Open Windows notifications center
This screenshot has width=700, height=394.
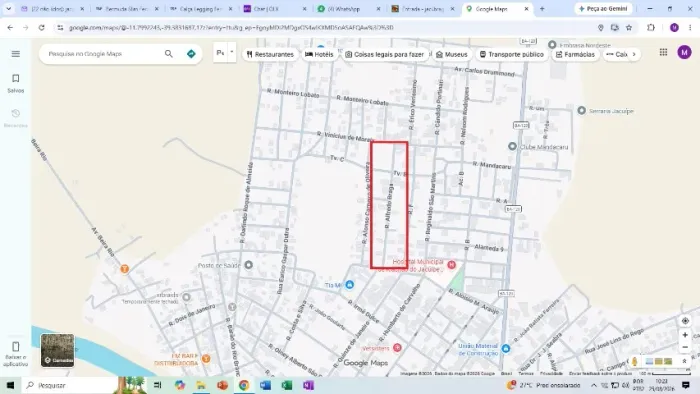pos(686,385)
